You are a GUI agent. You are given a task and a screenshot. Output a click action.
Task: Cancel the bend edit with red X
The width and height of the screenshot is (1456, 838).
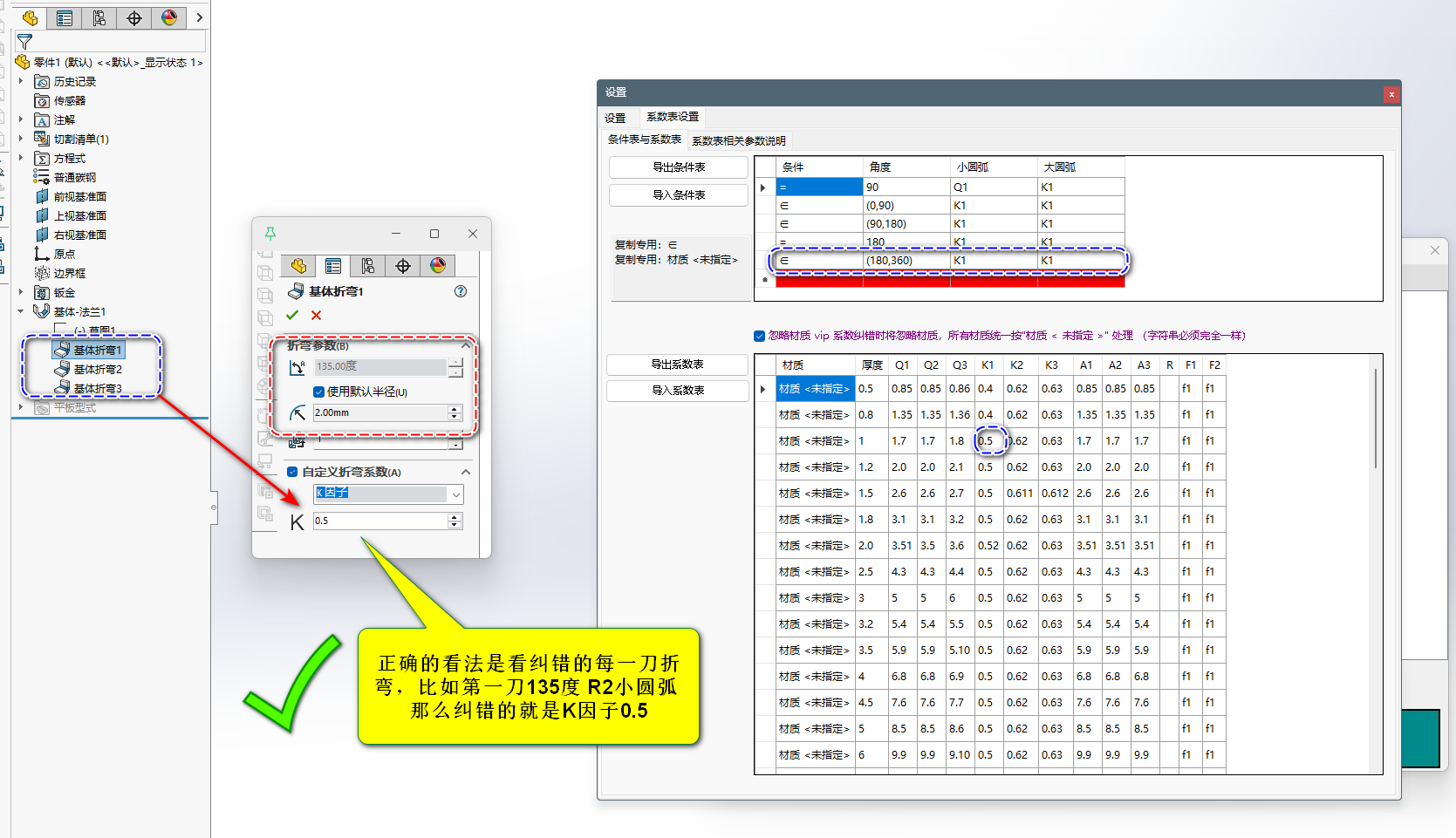coord(316,316)
